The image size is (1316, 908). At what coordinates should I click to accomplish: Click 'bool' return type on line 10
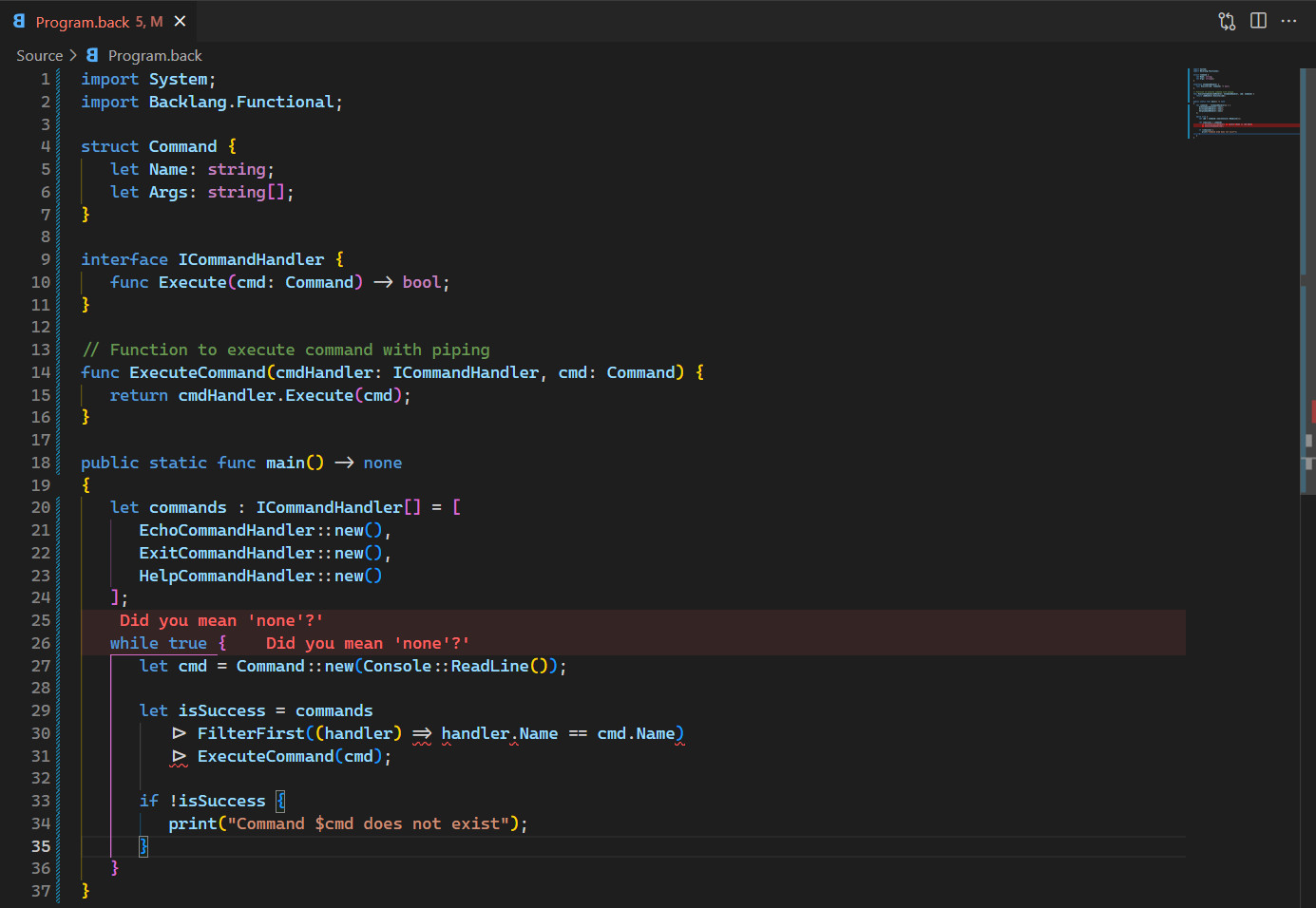pos(422,282)
